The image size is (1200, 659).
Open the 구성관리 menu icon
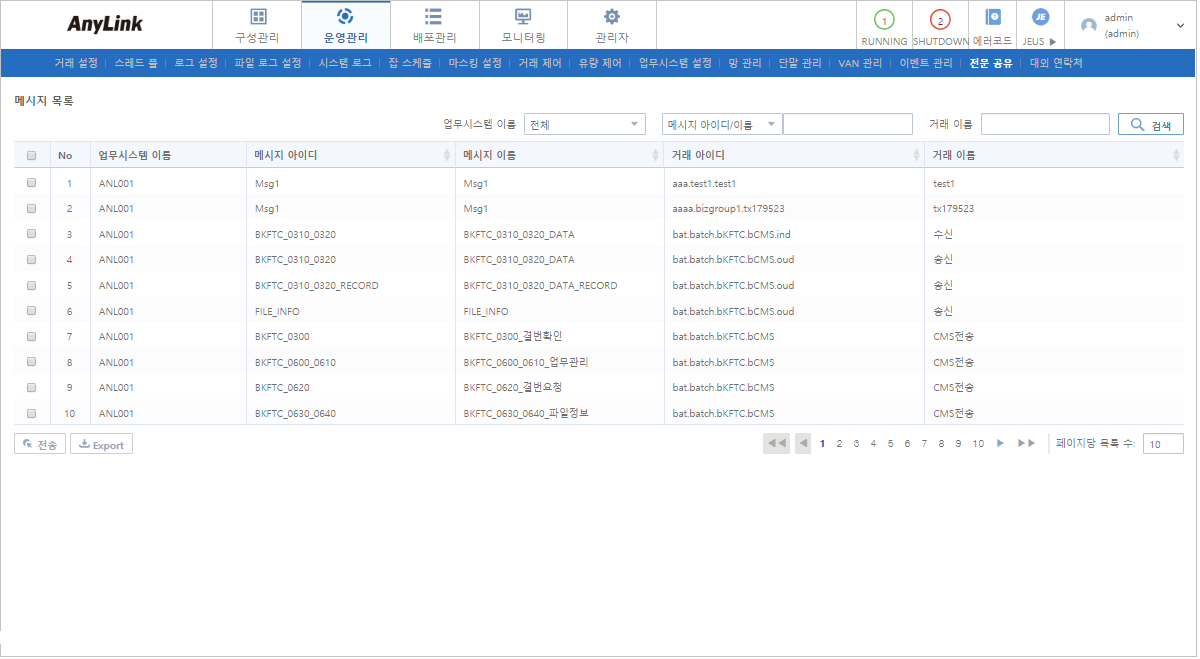coord(258,16)
